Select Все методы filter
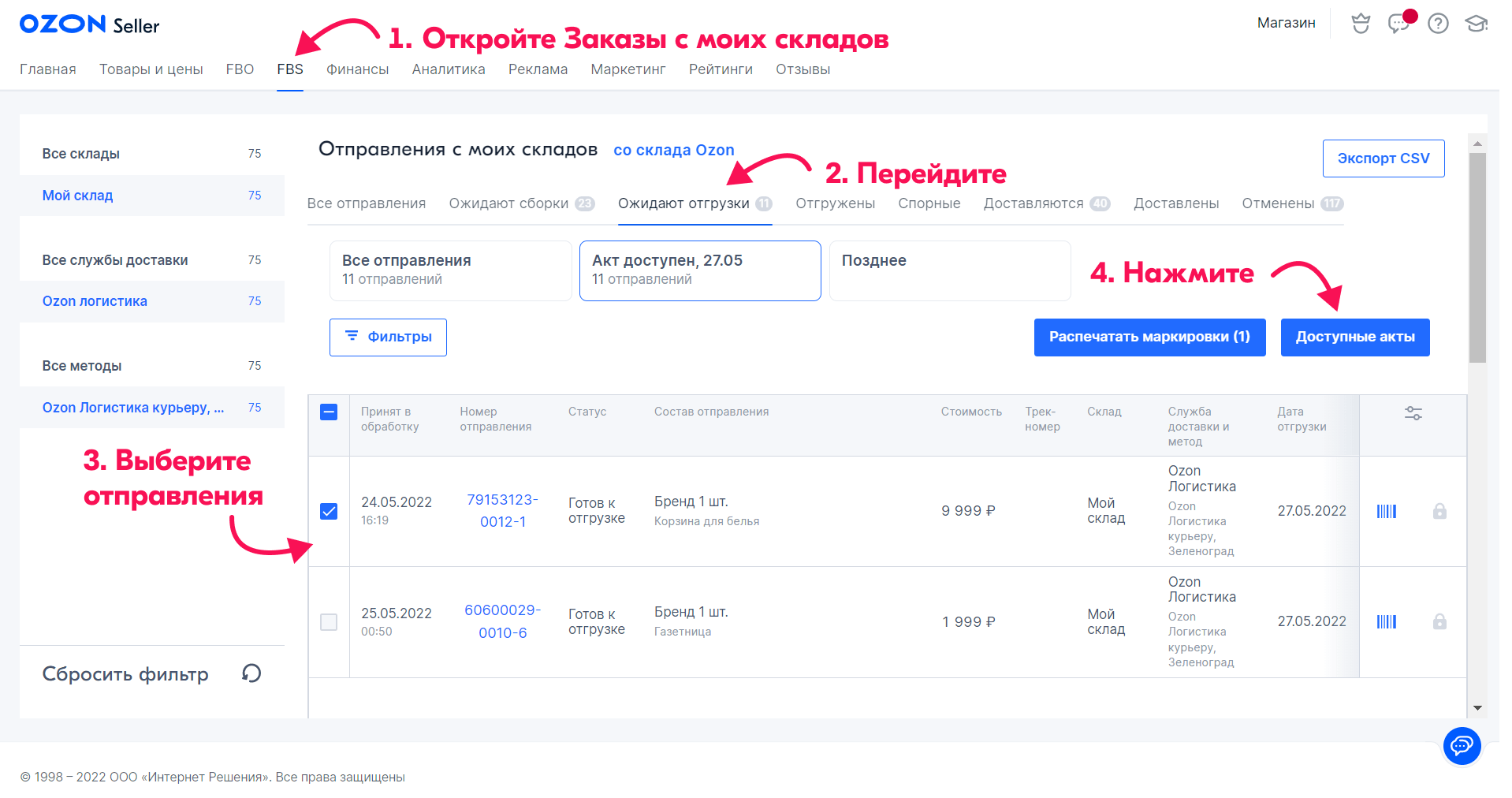Viewport: 1512px width, 798px height. (152, 366)
